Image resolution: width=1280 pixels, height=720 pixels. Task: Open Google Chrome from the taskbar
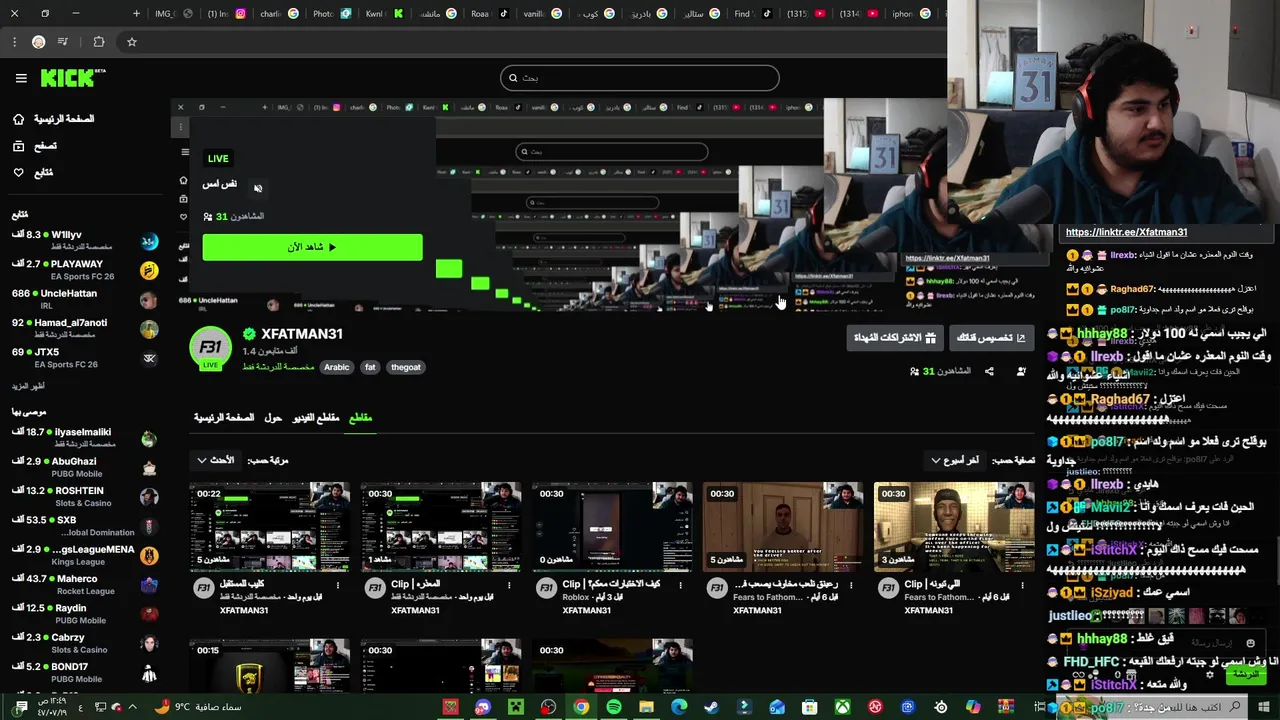[x=581, y=707]
